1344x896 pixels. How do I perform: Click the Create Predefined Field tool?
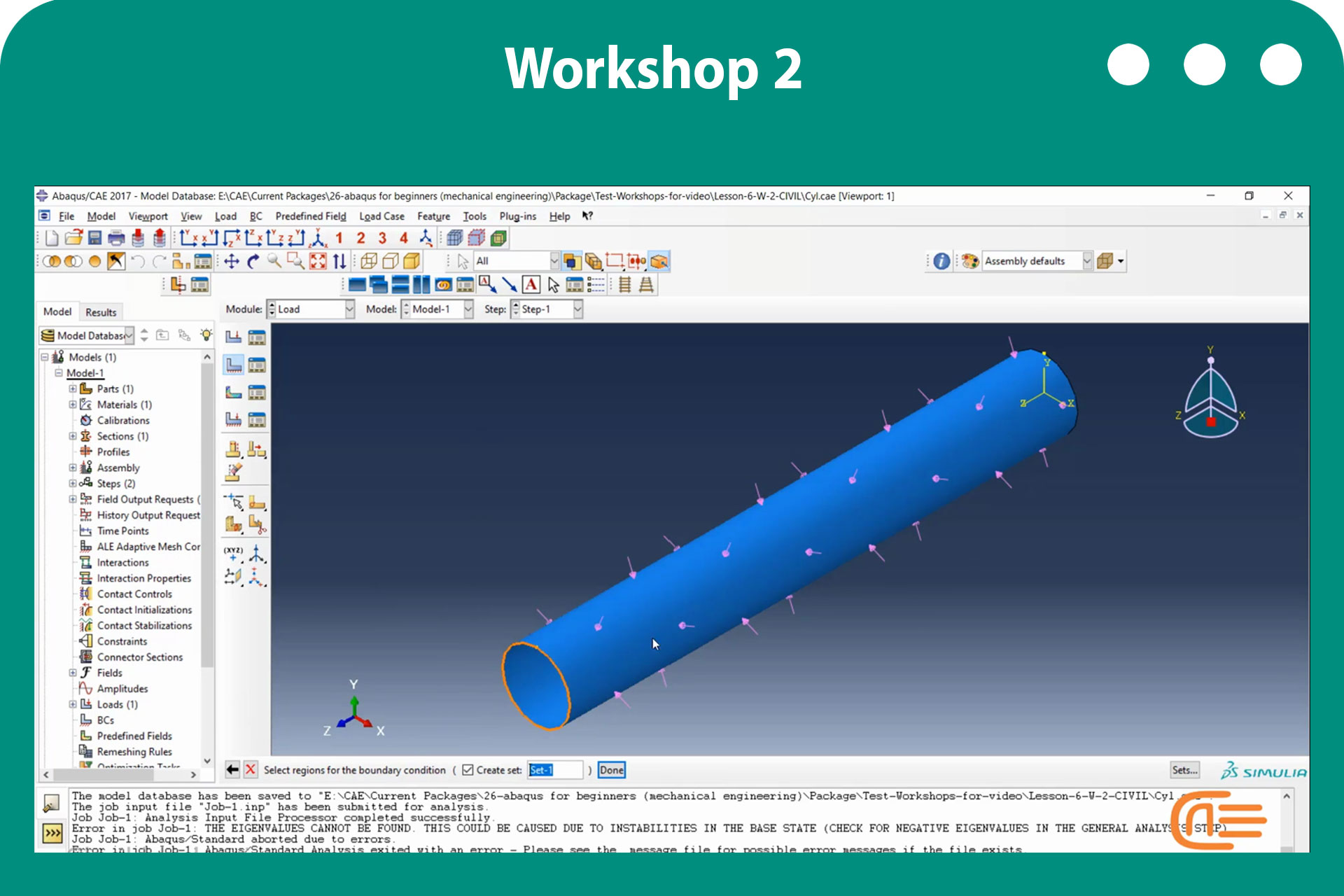tap(233, 392)
